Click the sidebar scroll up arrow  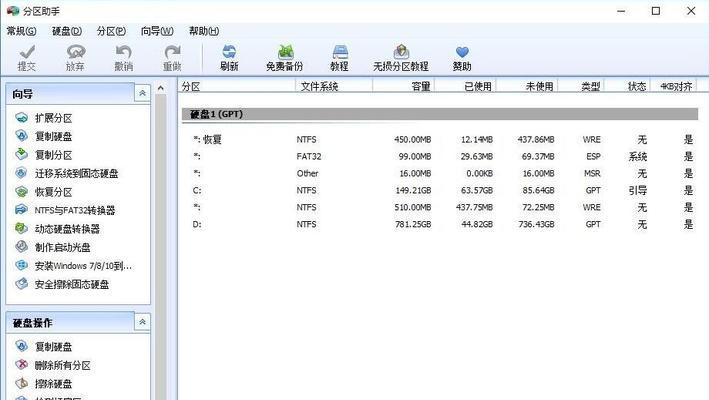coord(161,88)
